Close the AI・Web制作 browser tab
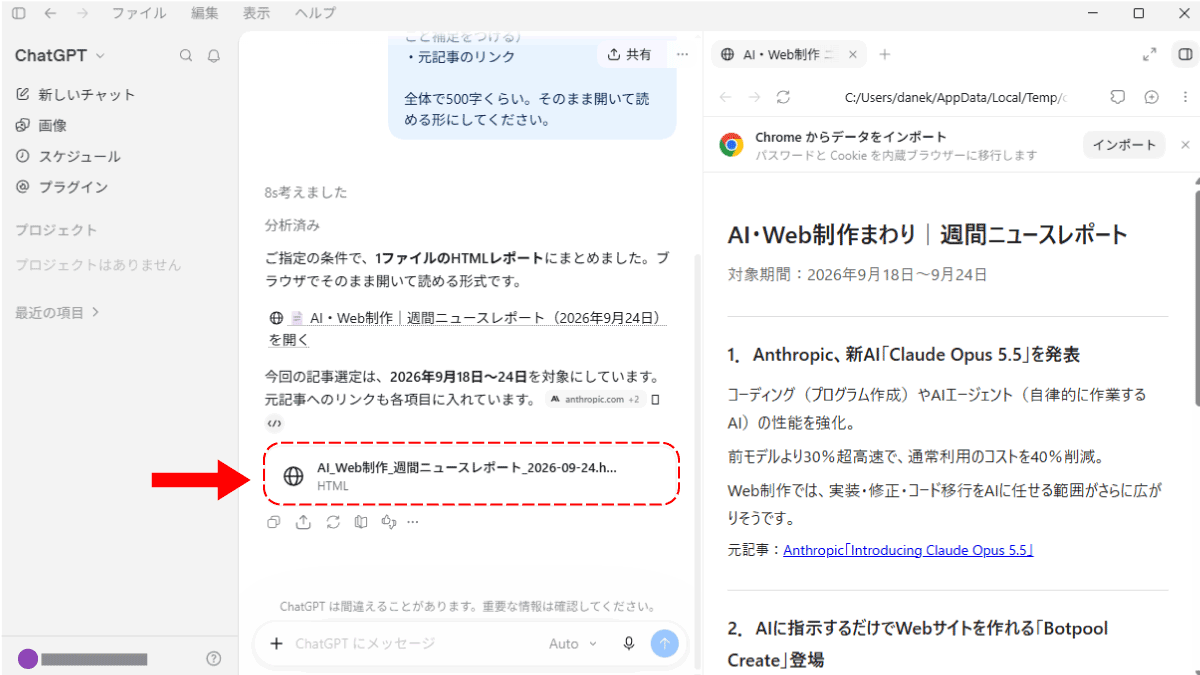This screenshot has width=1200, height=675. [852, 55]
